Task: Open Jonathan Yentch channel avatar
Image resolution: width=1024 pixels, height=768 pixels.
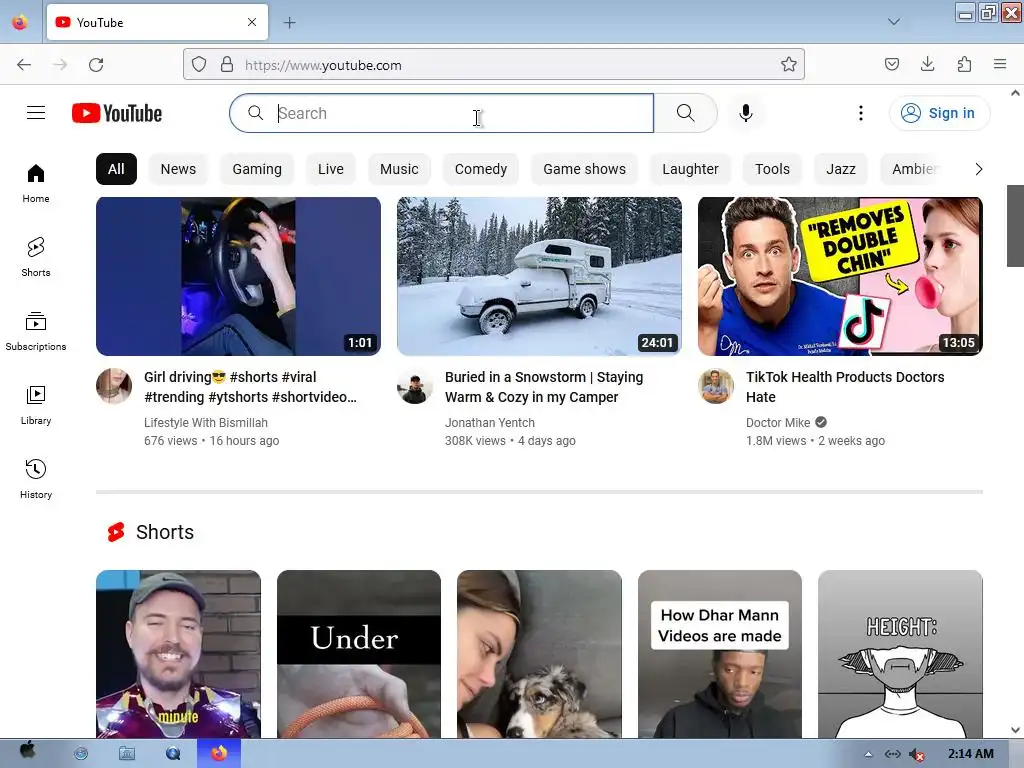Action: [x=415, y=386]
